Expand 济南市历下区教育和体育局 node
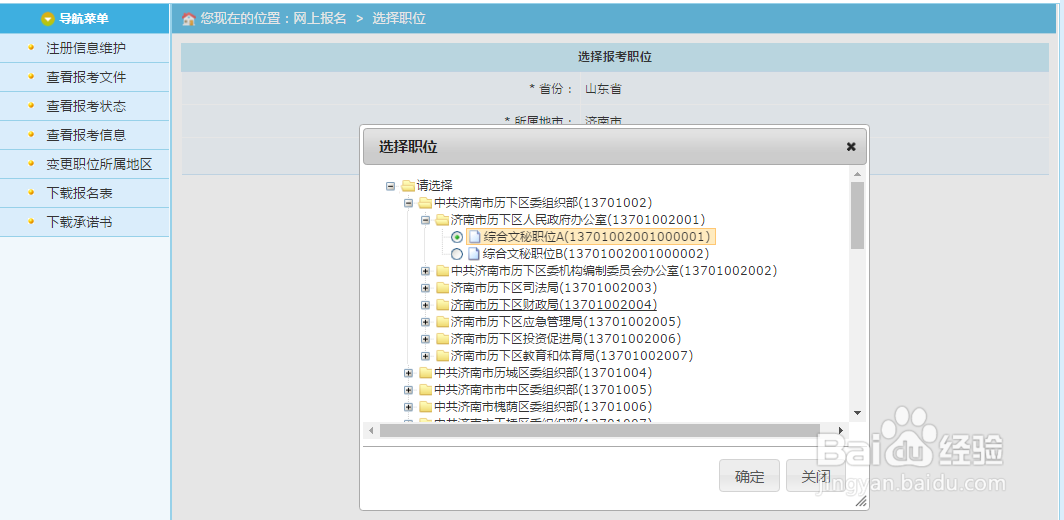The height and width of the screenshot is (520, 1064). pyautogui.click(x=425, y=356)
